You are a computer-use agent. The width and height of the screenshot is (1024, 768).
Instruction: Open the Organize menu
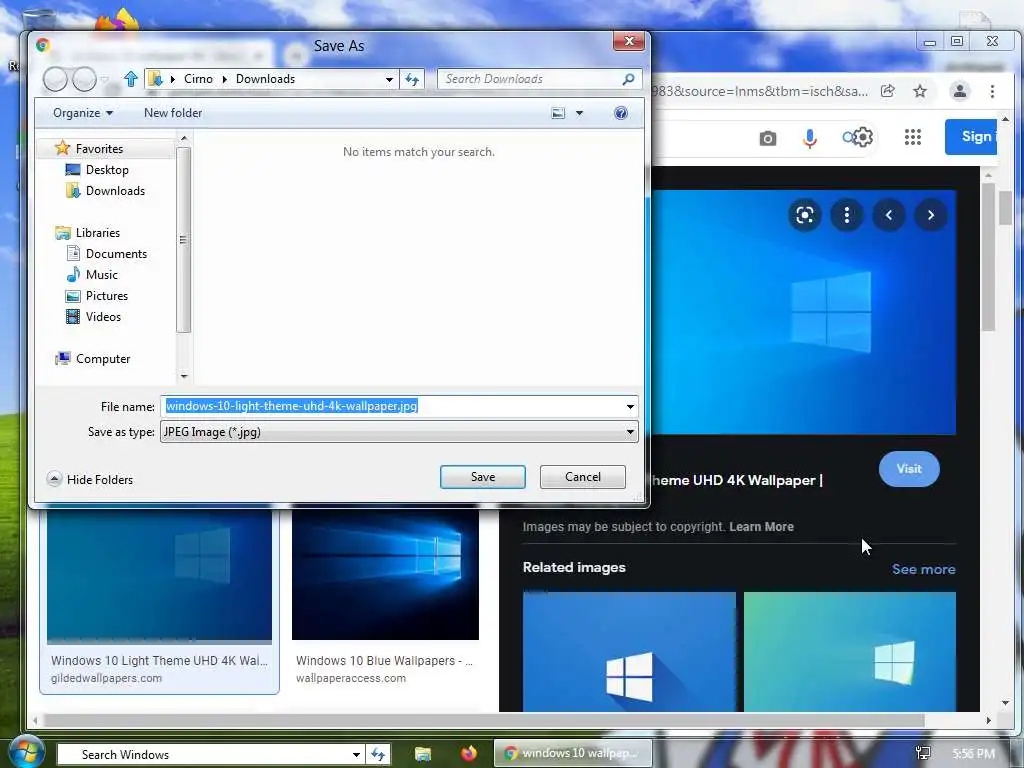click(83, 113)
